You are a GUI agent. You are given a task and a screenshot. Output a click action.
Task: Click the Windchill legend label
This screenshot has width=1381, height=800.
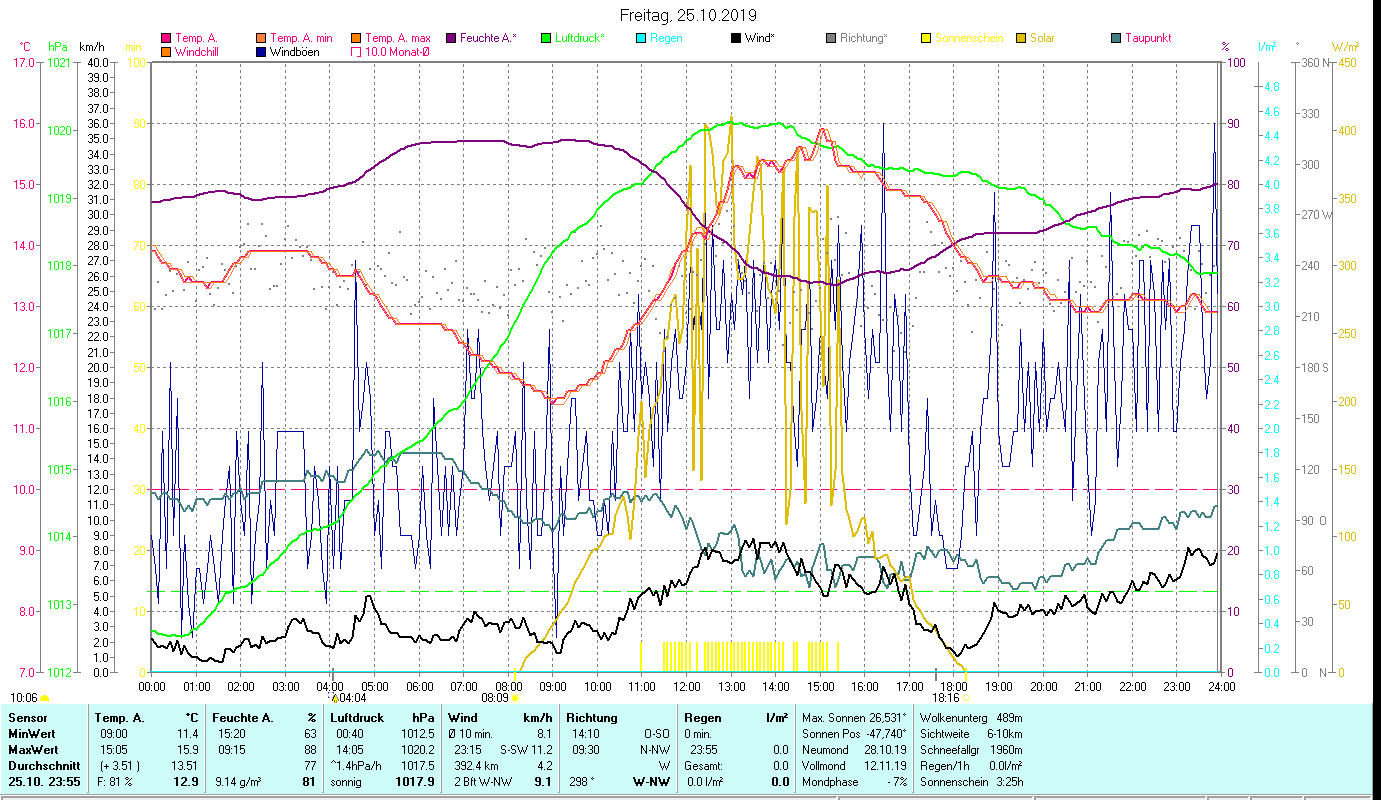click(x=196, y=52)
